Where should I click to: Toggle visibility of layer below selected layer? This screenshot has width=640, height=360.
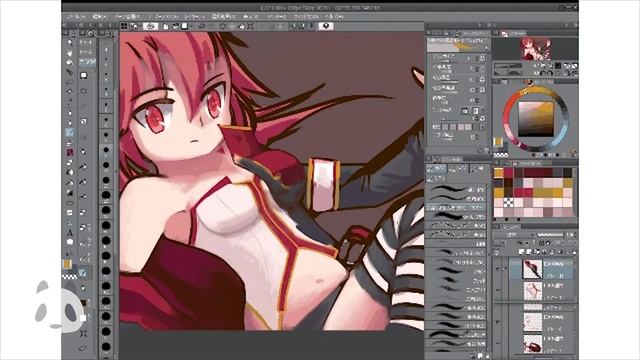(498, 290)
